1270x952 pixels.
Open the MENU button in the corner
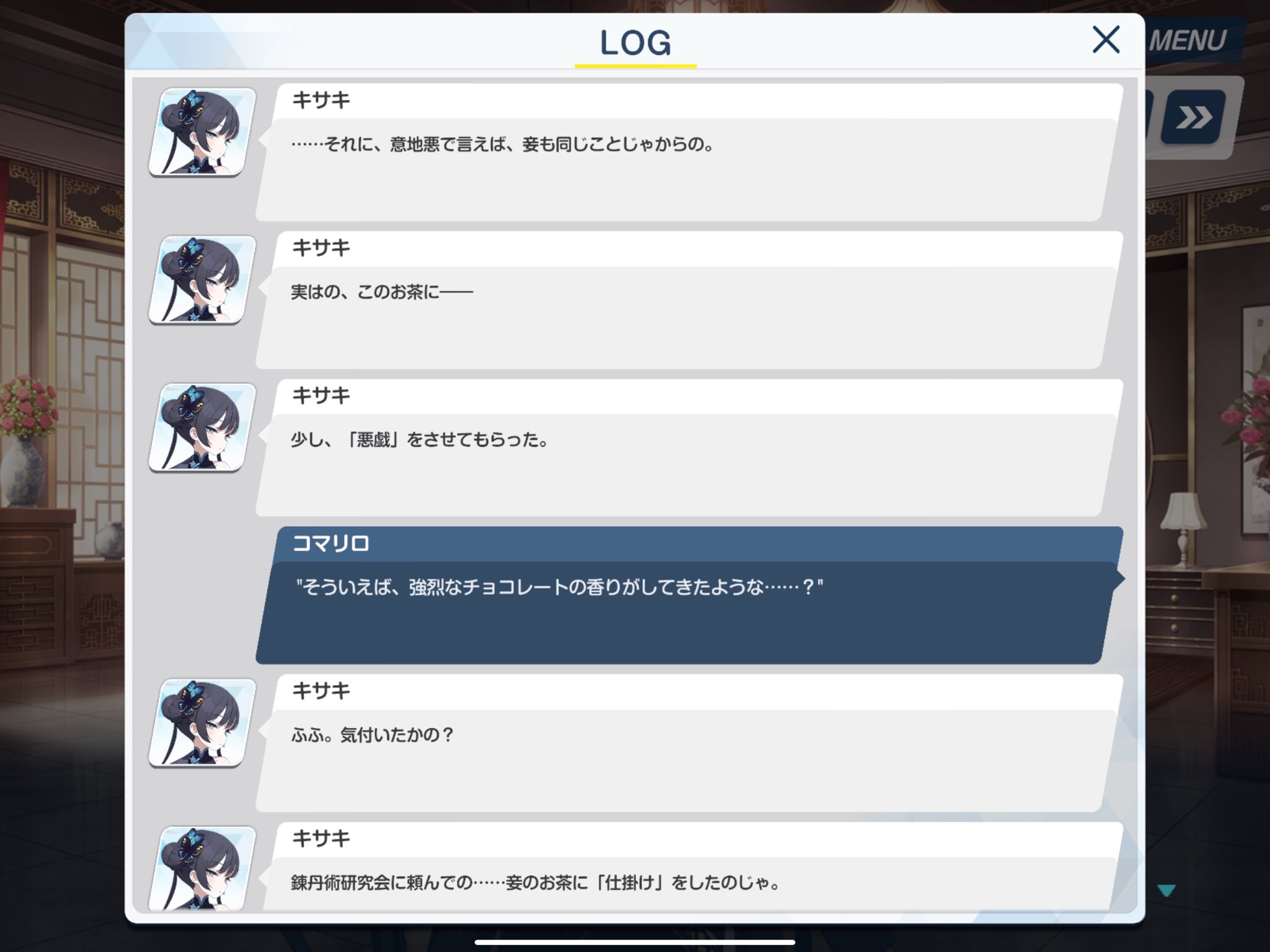1188,41
